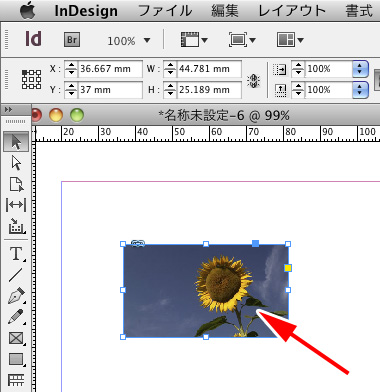Image resolution: width=380 pixels, height=392 pixels.
Task: Choose the Type tool
Action: [16, 254]
